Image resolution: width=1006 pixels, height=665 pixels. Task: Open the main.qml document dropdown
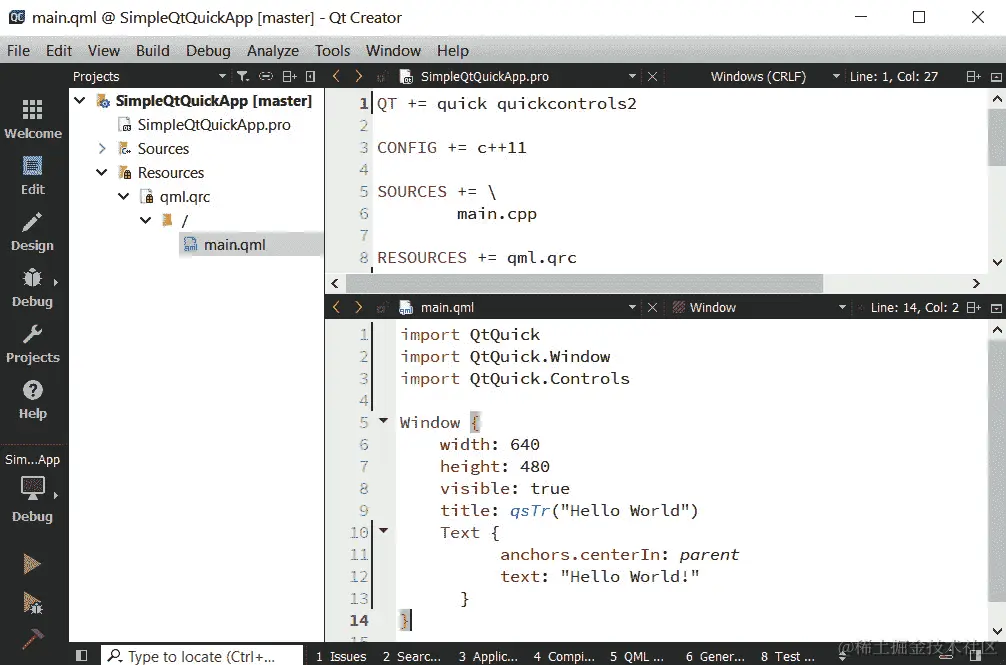[x=518, y=307]
